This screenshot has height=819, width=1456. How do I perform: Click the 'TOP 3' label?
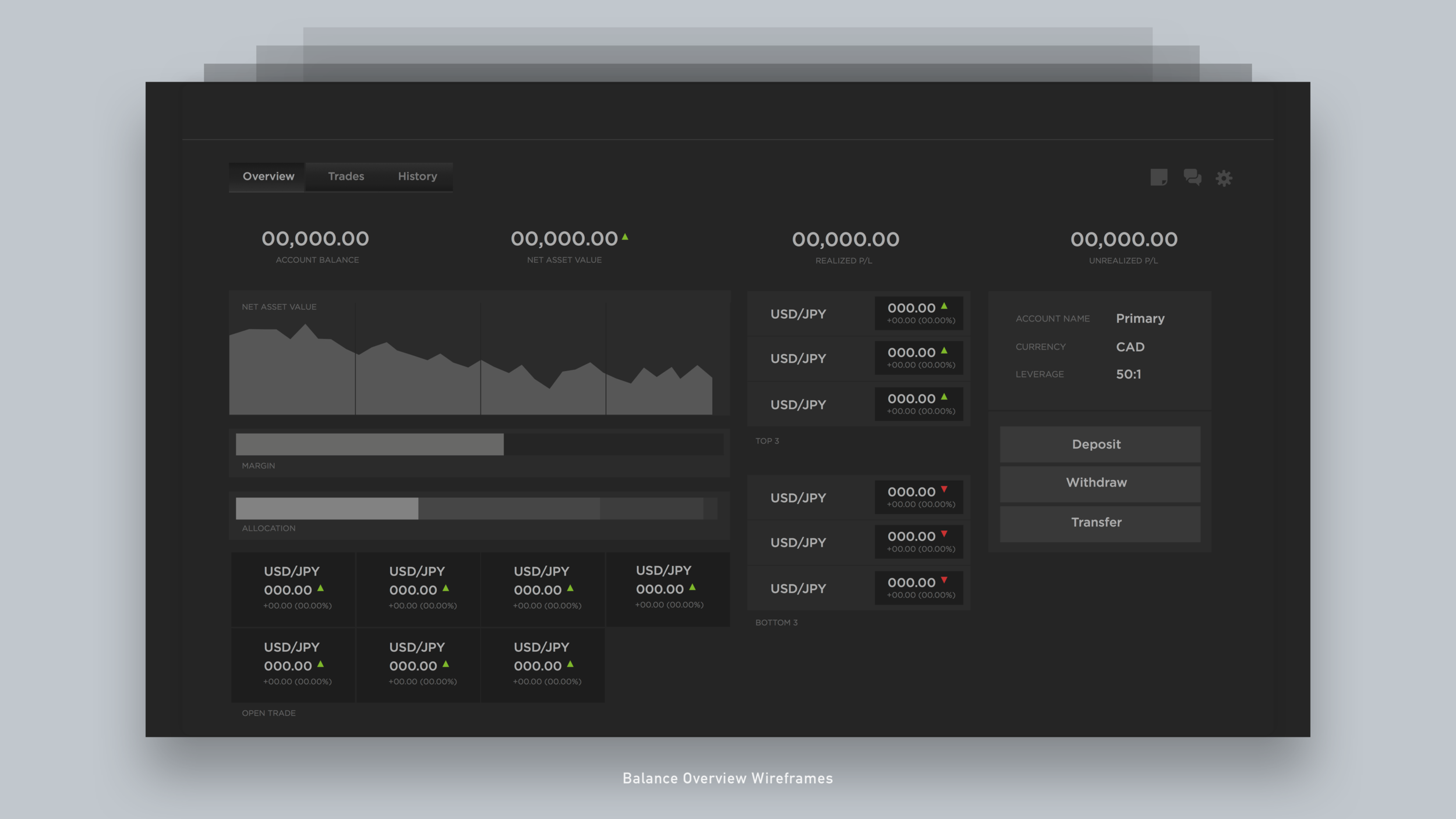click(767, 441)
